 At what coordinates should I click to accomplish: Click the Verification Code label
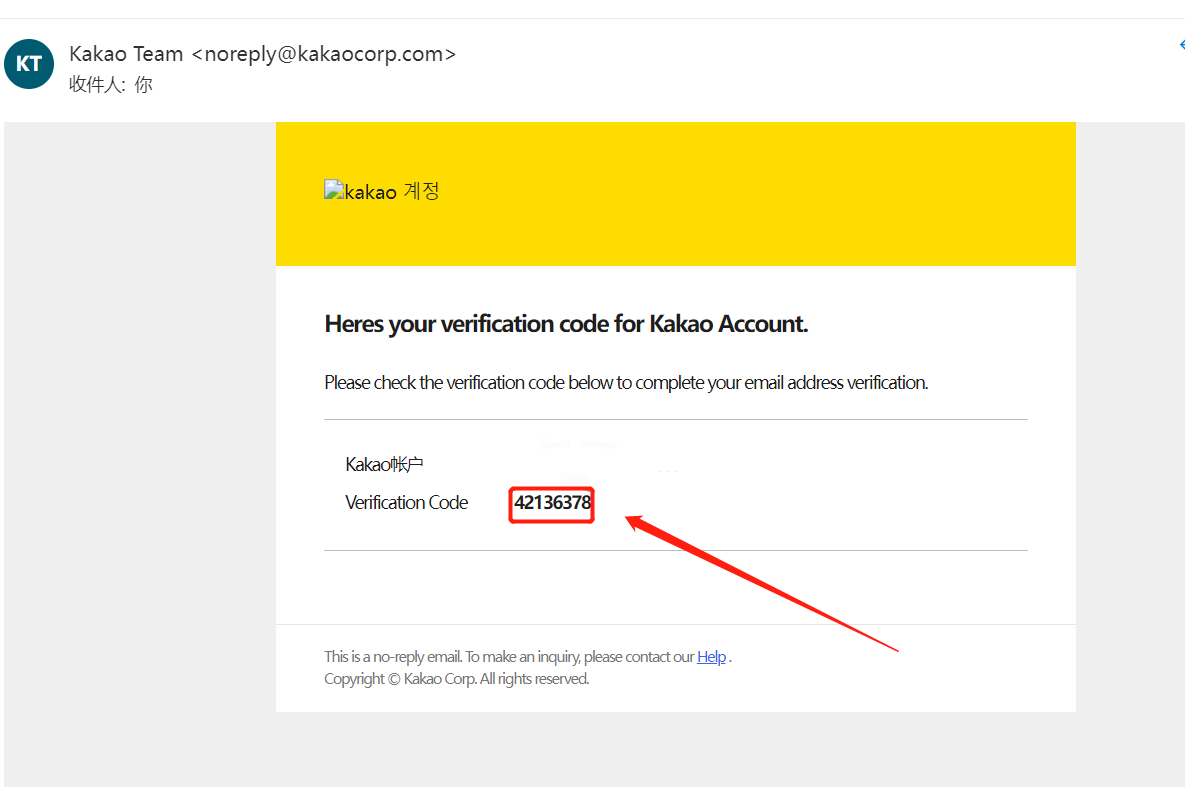(406, 503)
